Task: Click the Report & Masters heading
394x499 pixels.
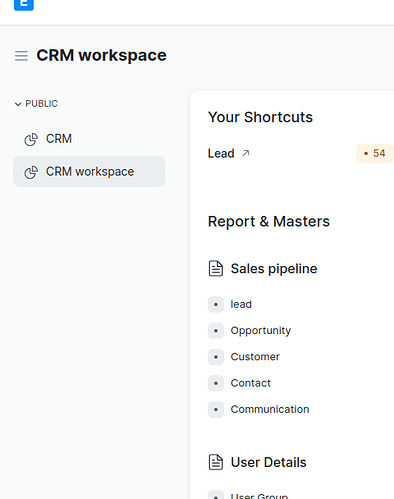Action: coord(269,221)
